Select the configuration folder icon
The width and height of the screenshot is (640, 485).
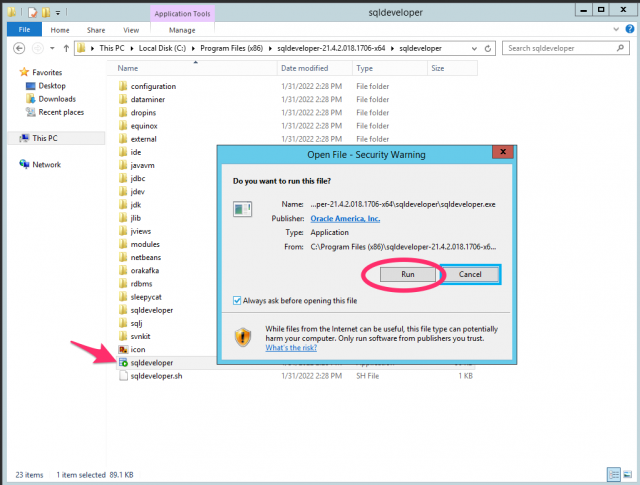[x=123, y=86]
